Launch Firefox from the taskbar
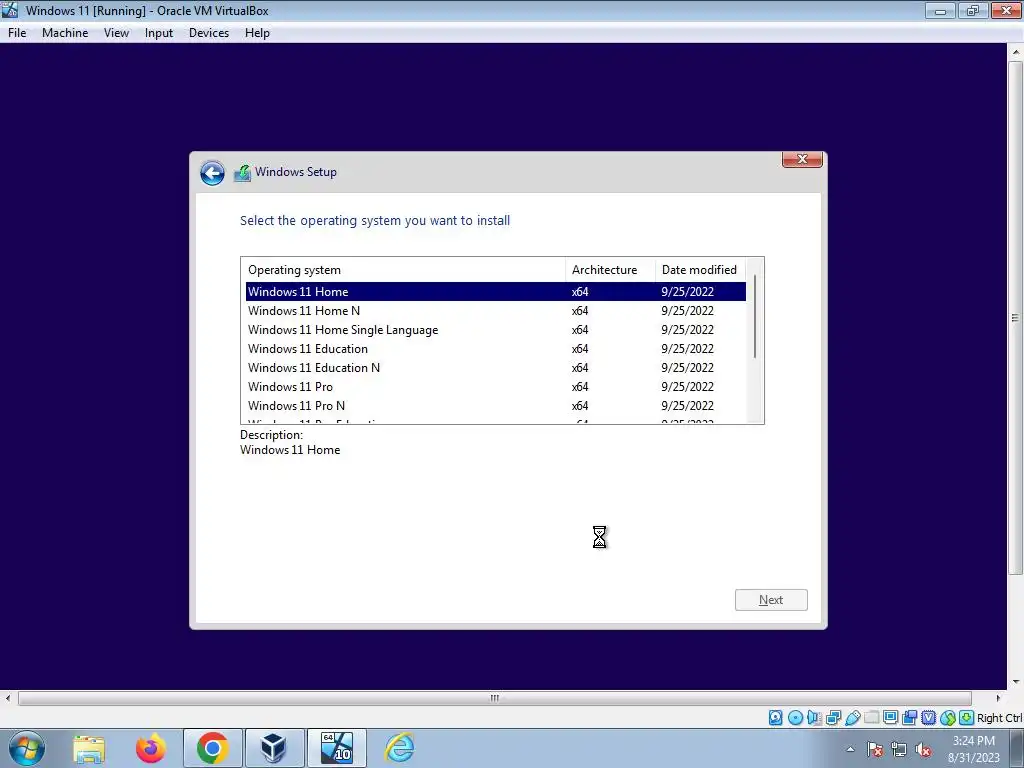The width and height of the screenshot is (1024, 768). click(x=151, y=748)
